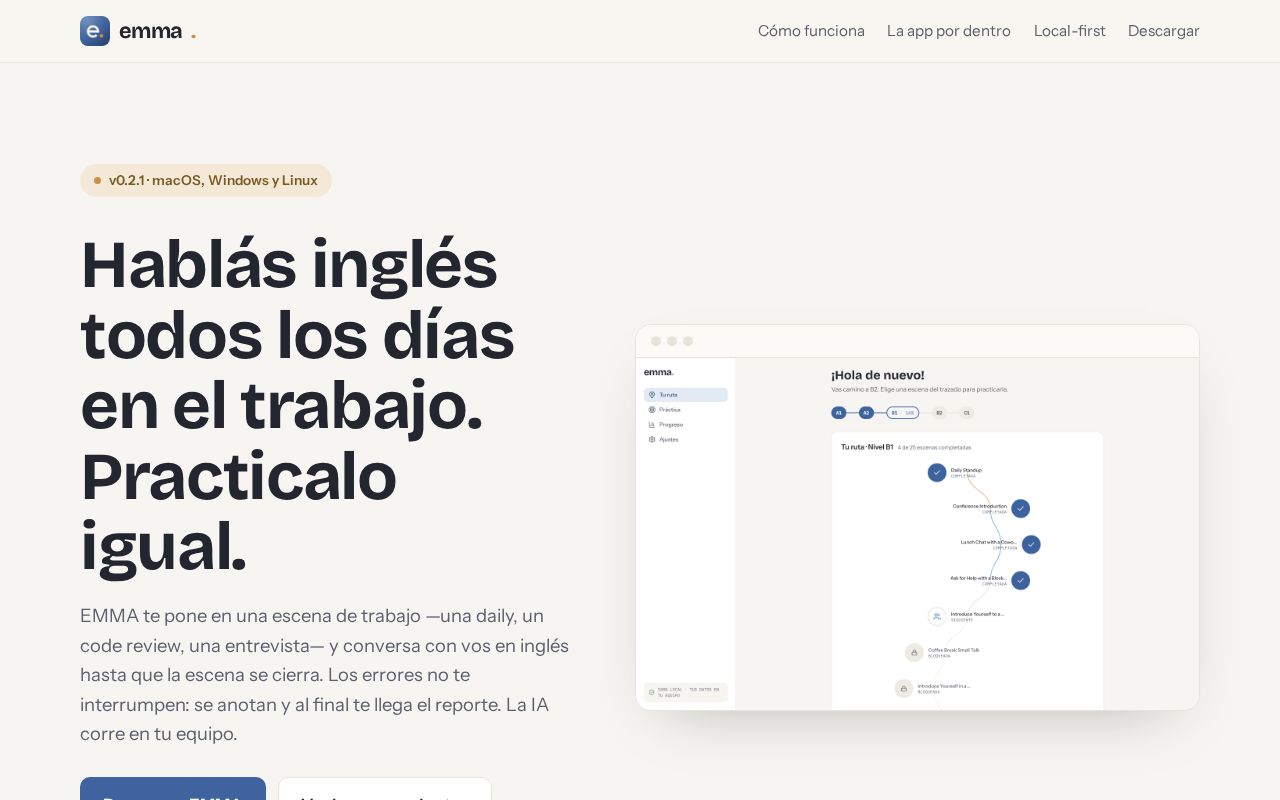The height and width of the screenshot is (800, 1280).
Task: Click the Tu ruta · Nivel B1 title
Action: (x=867, y=447)
